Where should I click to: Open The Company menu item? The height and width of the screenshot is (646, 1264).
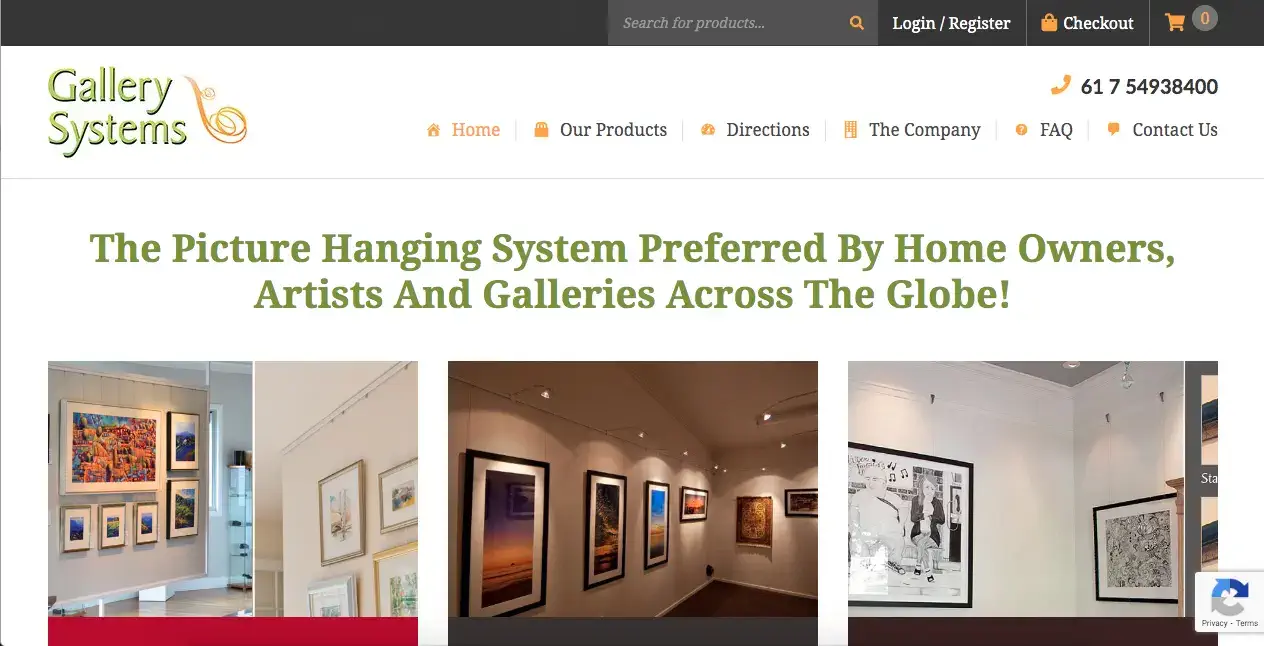click(x=925, y=130)
